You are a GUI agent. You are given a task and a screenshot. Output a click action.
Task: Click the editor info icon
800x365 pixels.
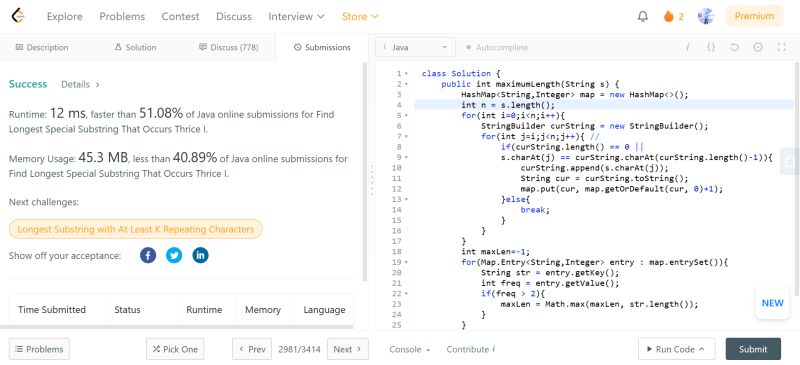(687, 47)
